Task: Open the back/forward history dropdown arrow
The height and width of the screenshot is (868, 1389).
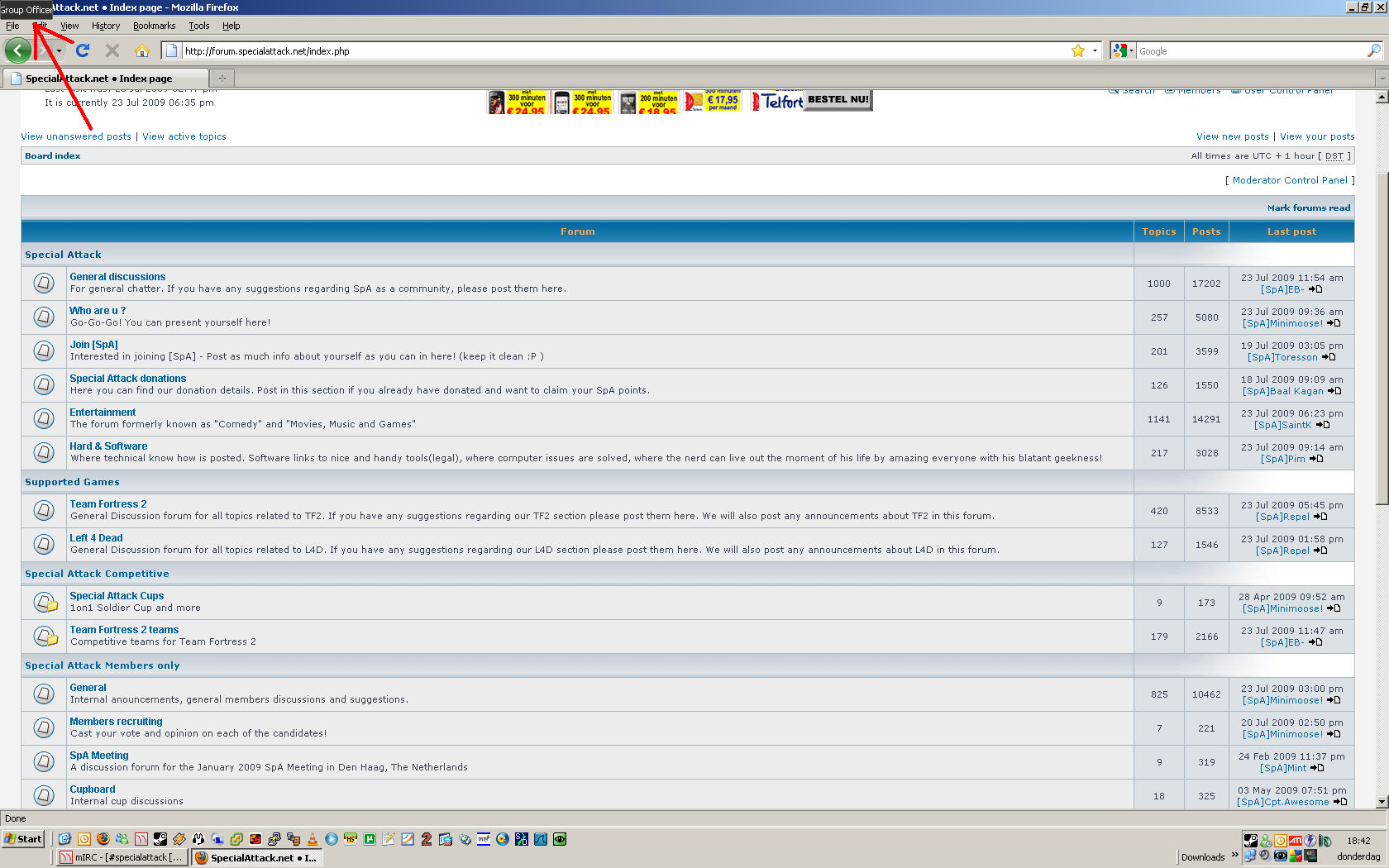Action: (x=59, y=51)
